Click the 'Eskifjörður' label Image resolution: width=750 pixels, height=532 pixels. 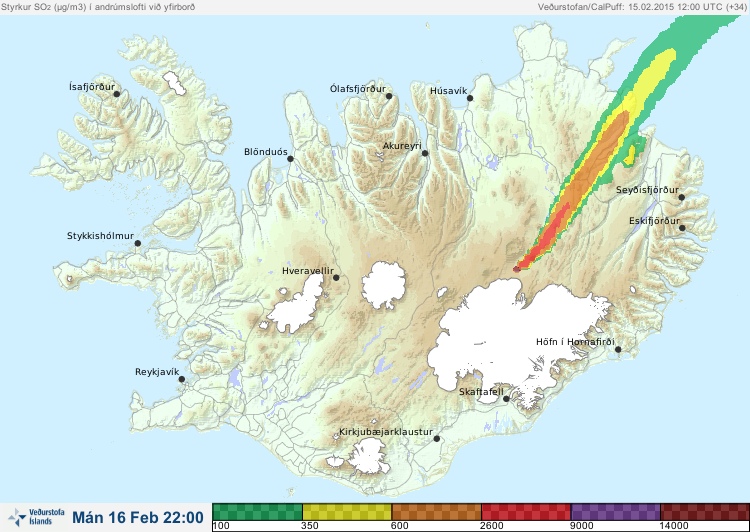(x=654, y=221)
